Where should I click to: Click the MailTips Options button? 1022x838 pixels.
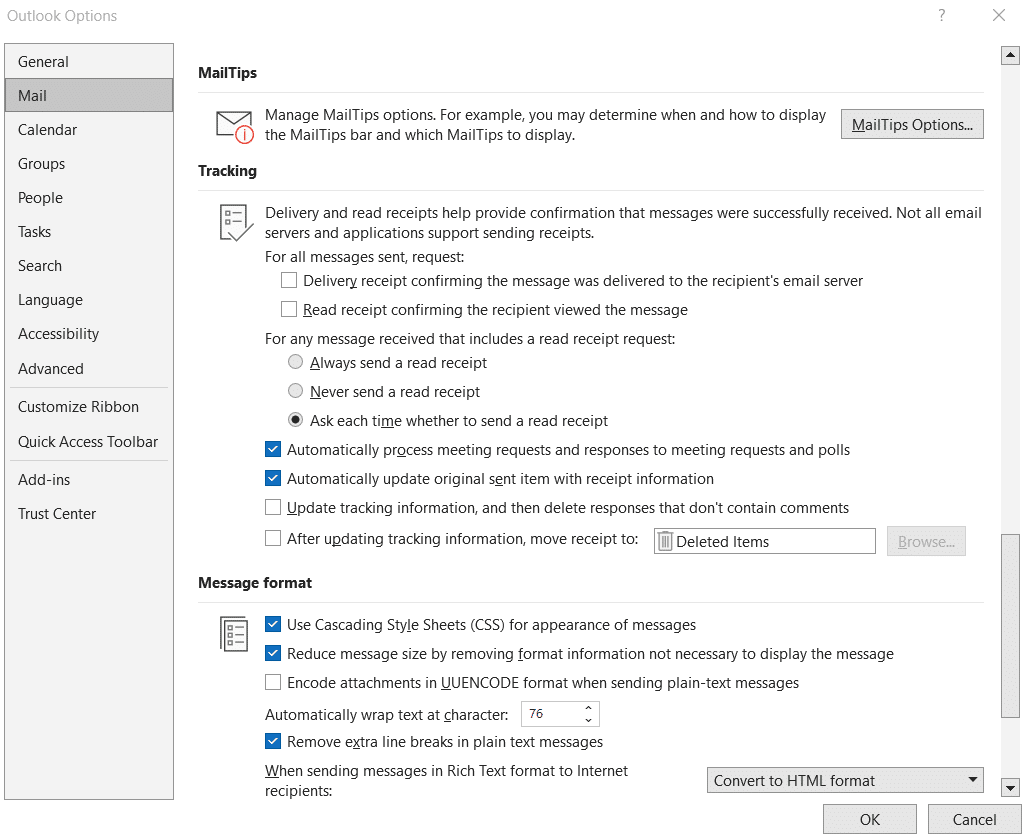[911, 124]
